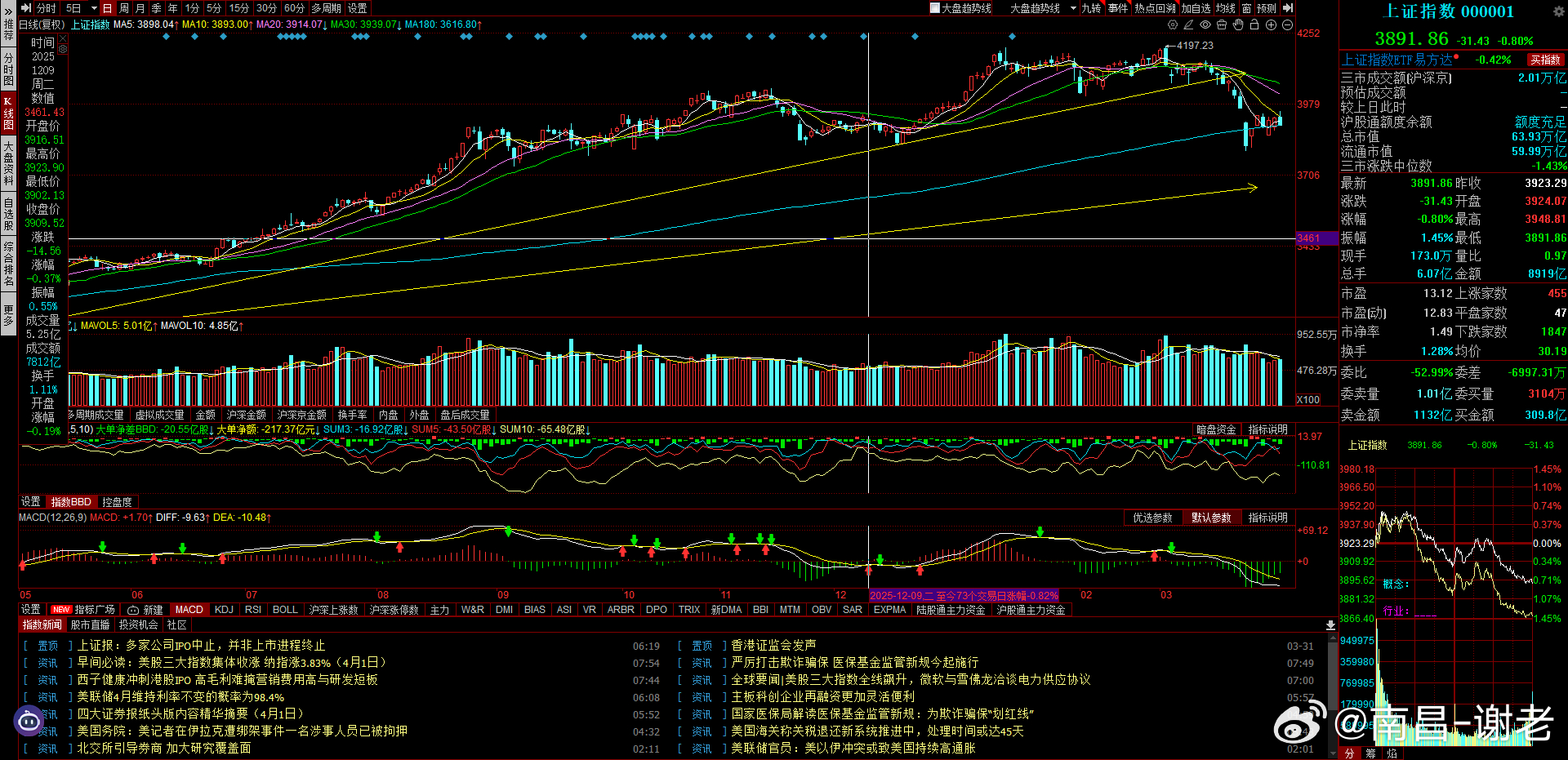Open 大盘资料 in left sidebar
This screenshot has height=760, width=1568.
[8, 162]
